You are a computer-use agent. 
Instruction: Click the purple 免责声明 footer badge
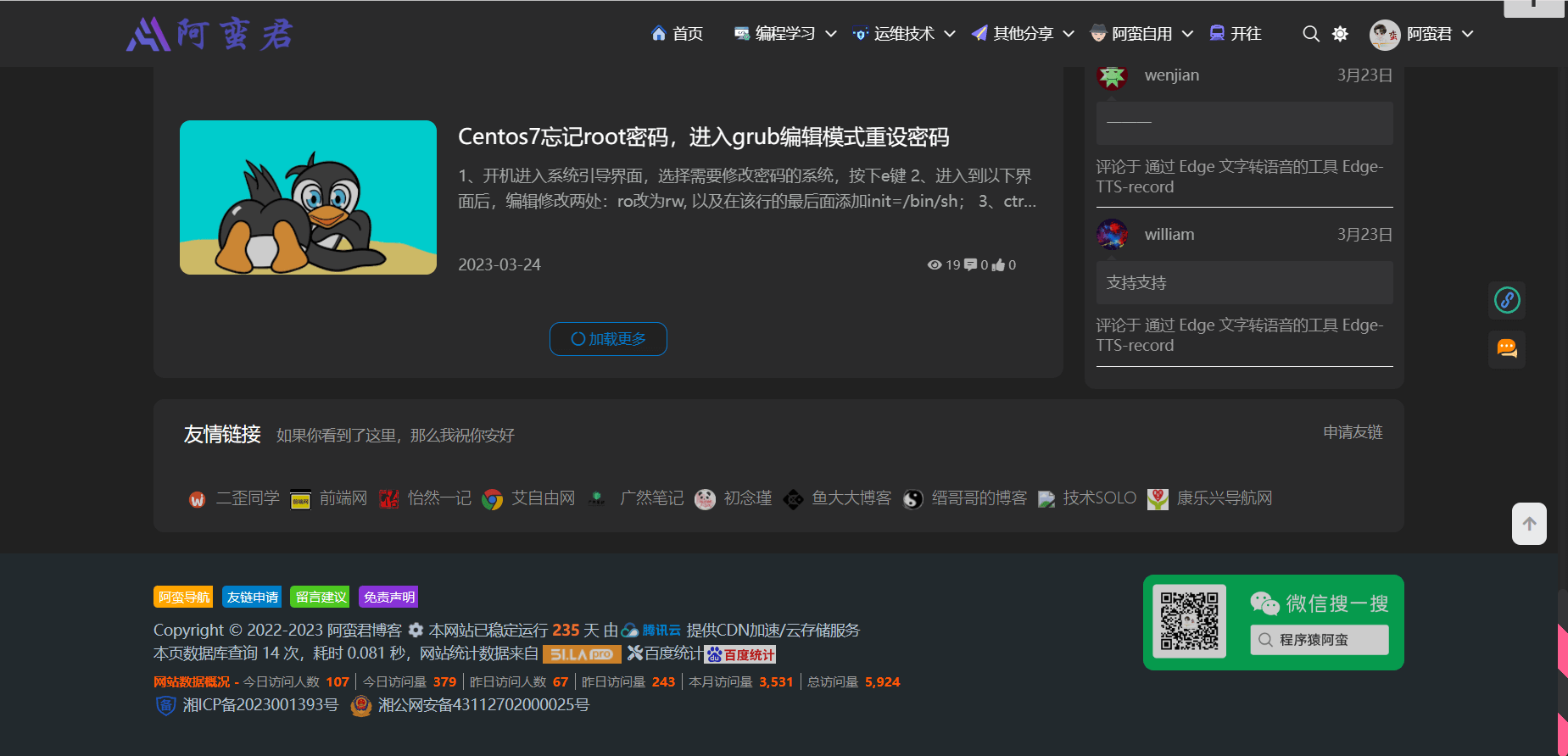(x=388, y=598)
